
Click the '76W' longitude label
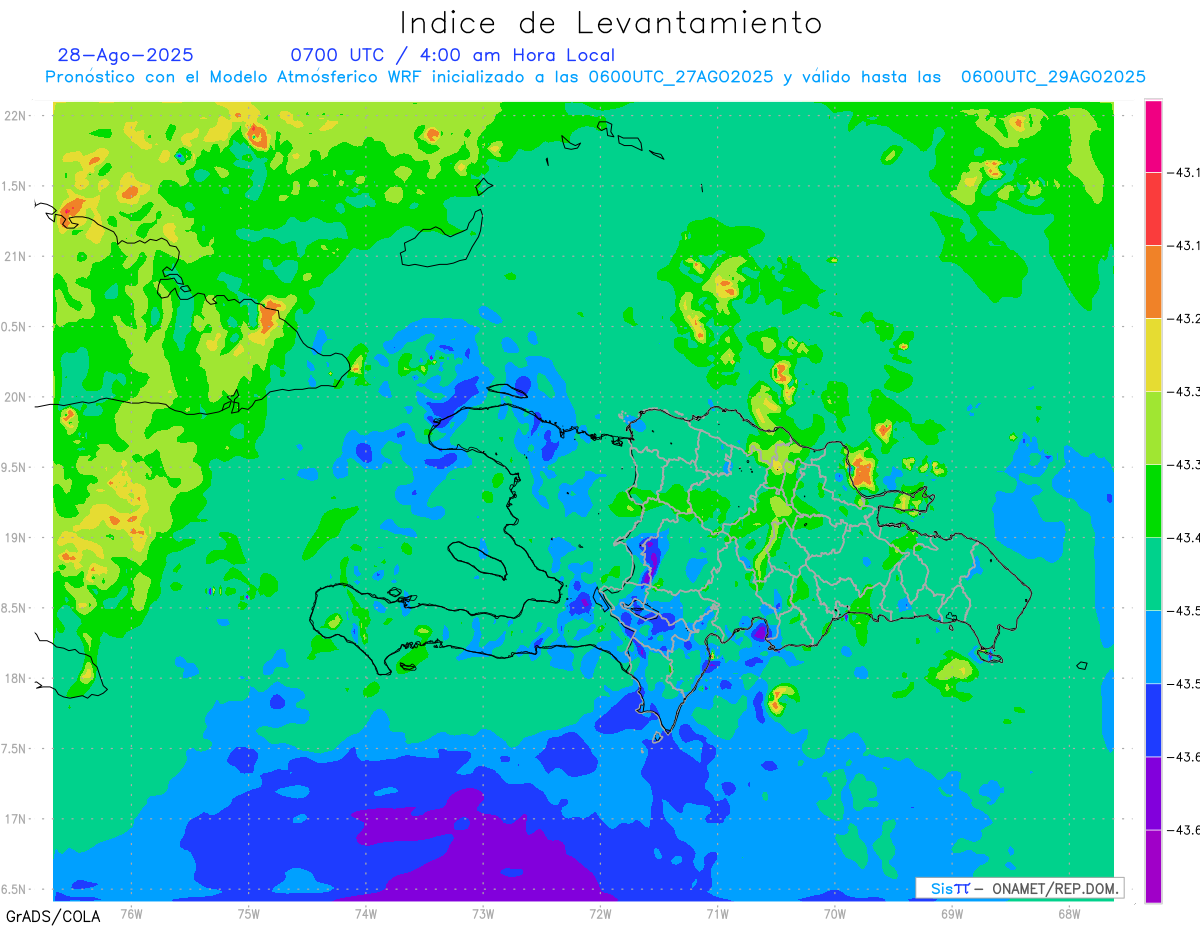pos(131,912)
